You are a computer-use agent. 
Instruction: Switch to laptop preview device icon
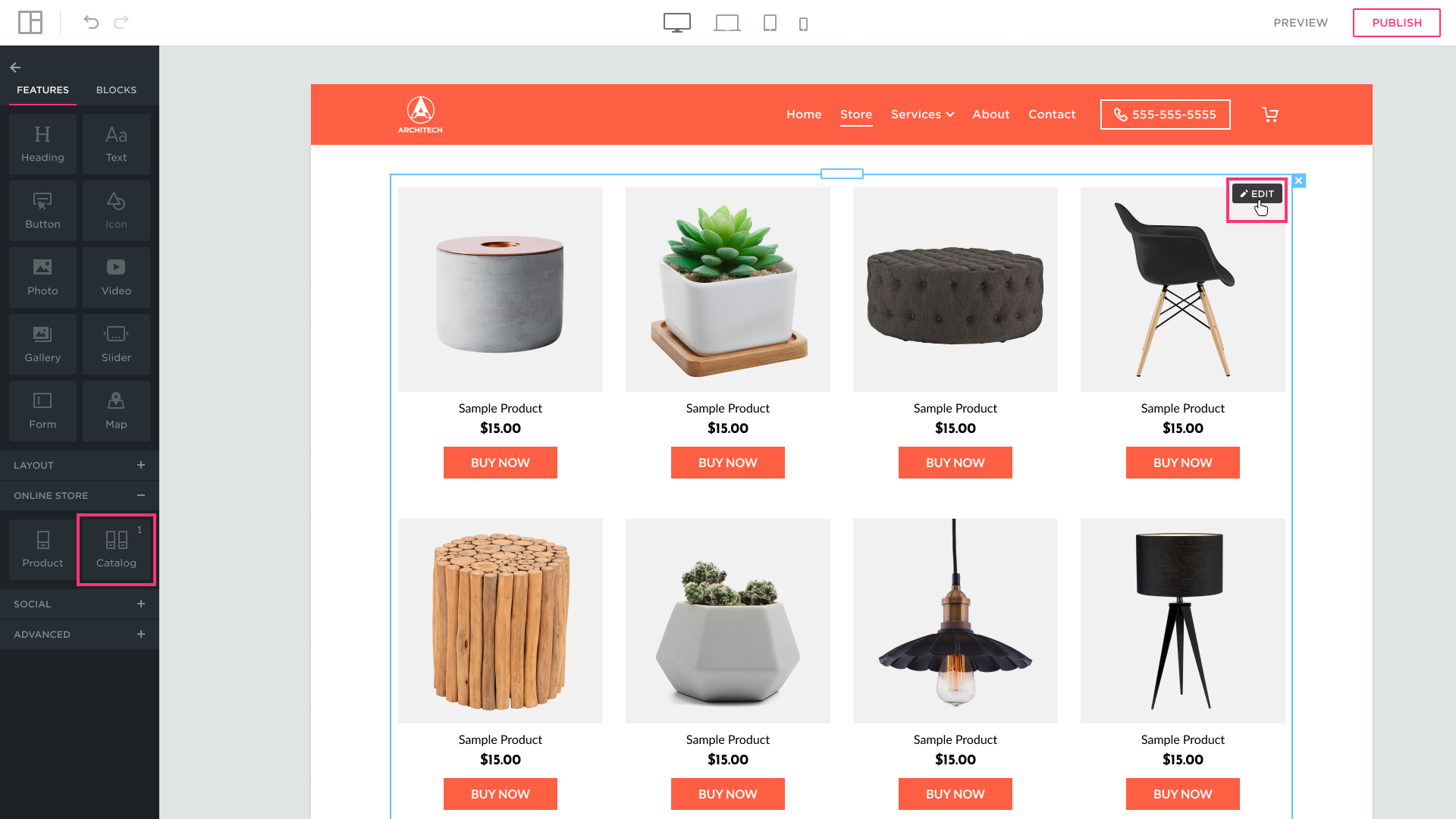tap(727, 24)
